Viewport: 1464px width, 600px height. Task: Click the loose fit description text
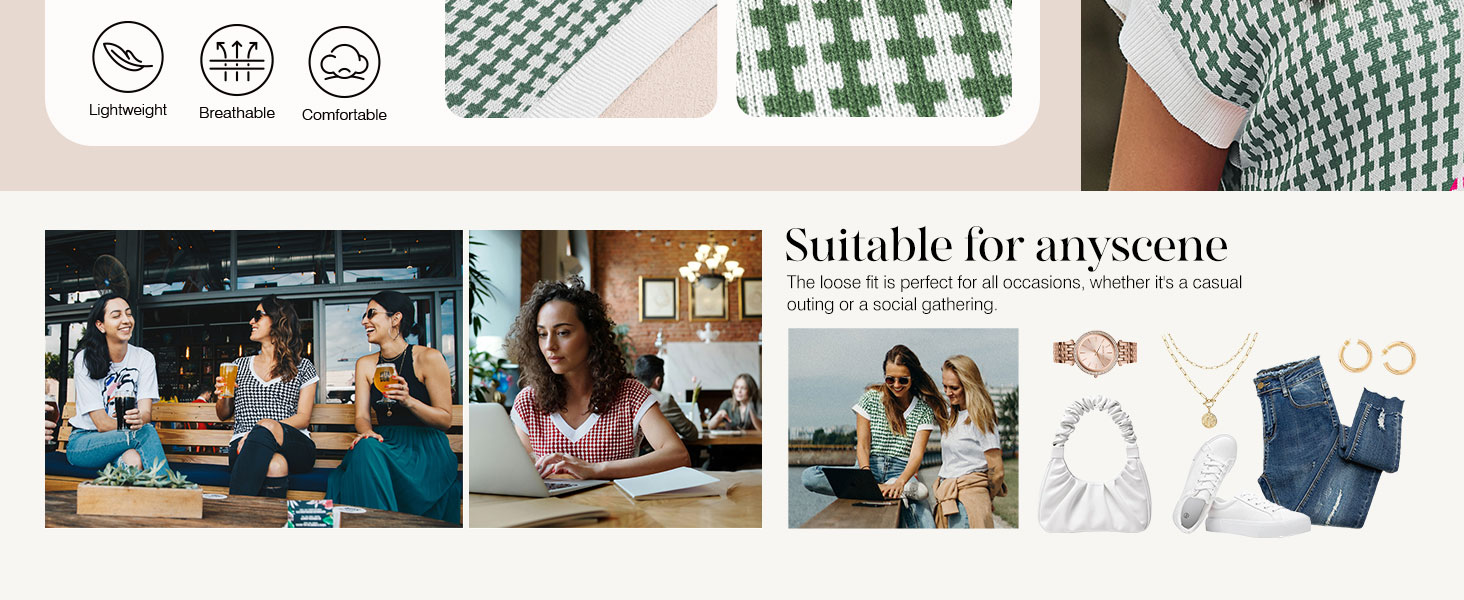[1014, 293]
